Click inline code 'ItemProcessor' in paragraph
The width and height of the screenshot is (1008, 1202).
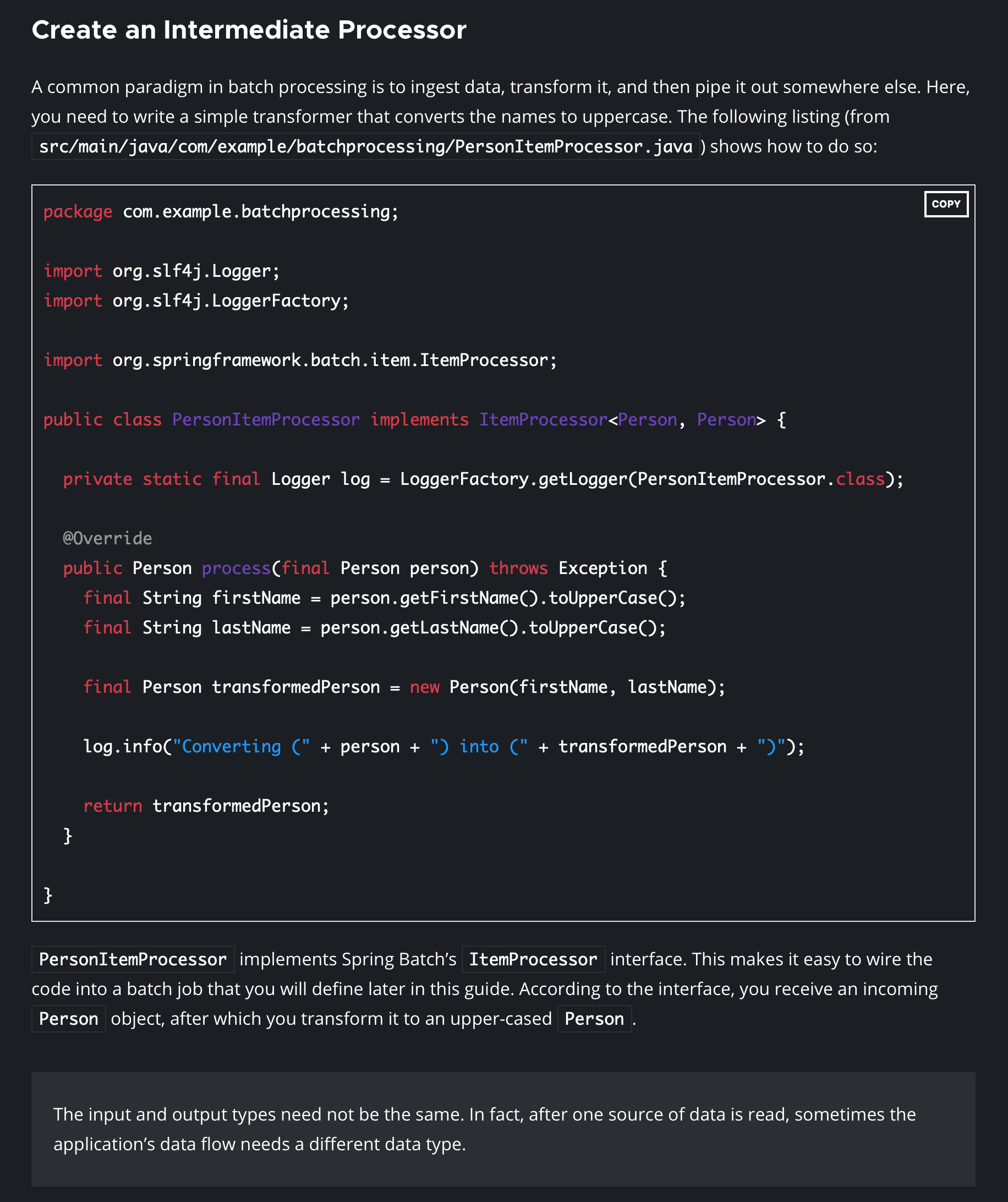[533, 959]
